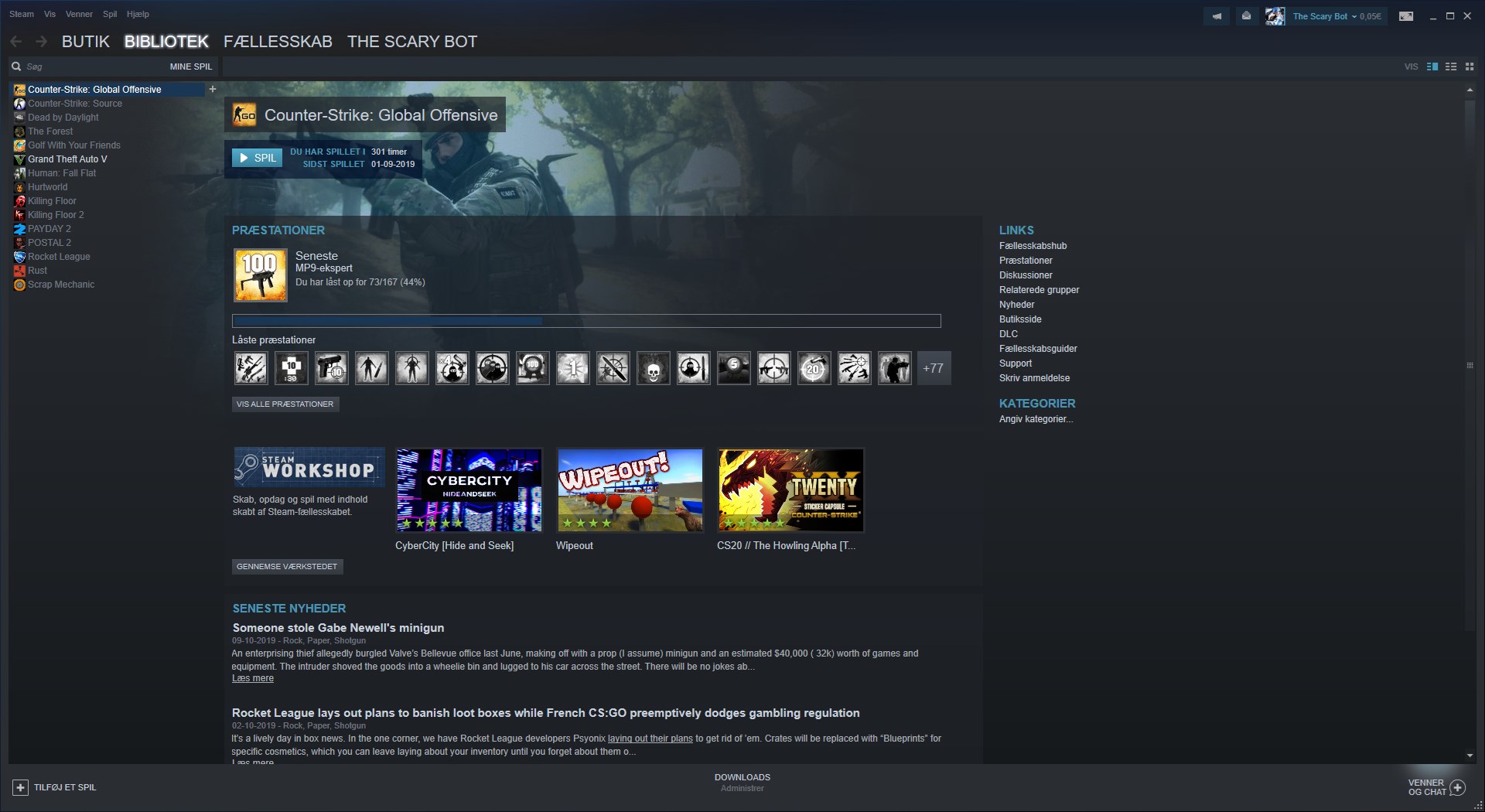Switch to the FÆLLESSKAB tab
Image resolution: width=1485 pixels, height=812 pixels.
click(x=278, y=42)
